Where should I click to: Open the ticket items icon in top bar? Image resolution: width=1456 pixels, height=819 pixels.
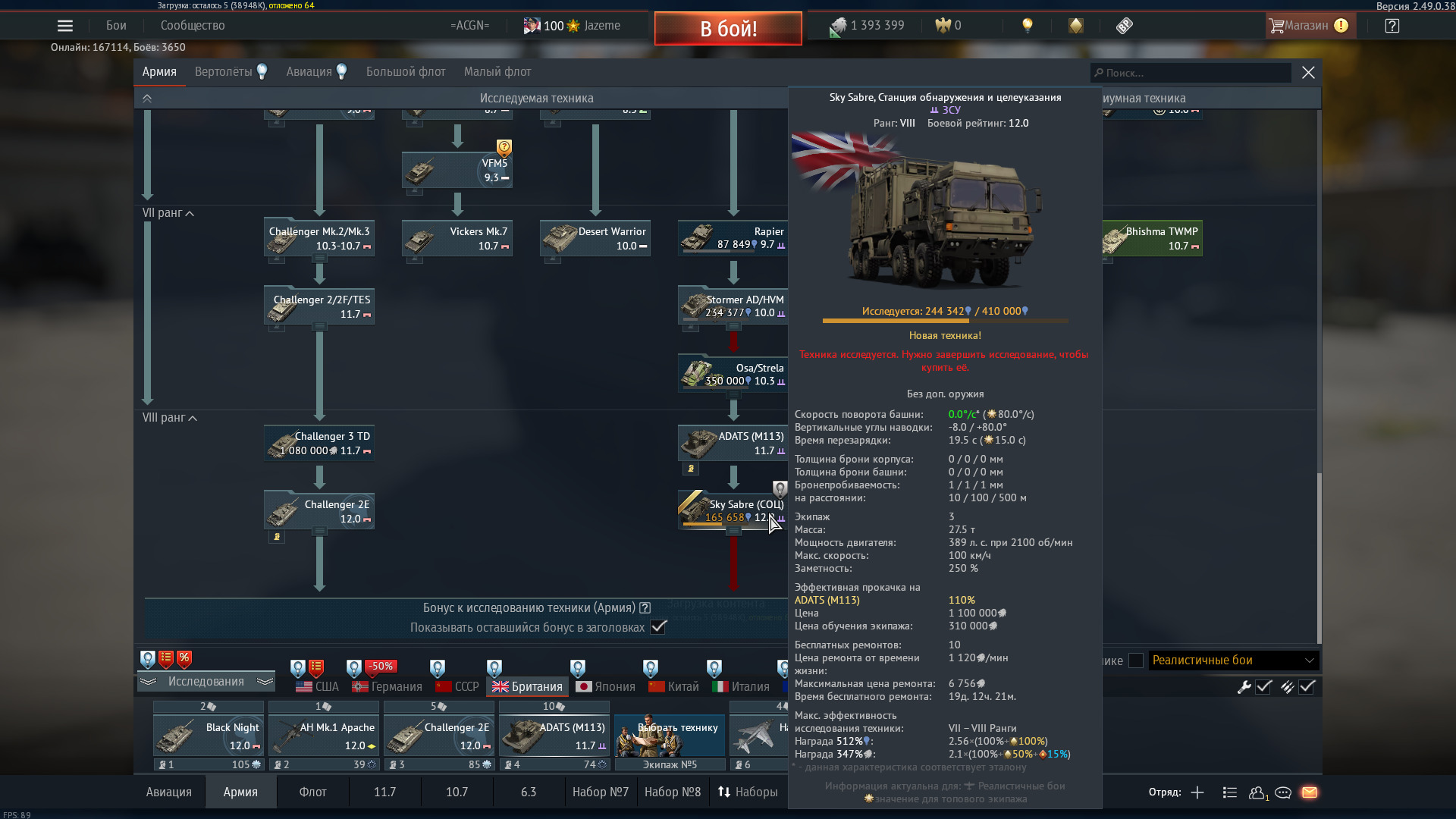pos(1124,26)
